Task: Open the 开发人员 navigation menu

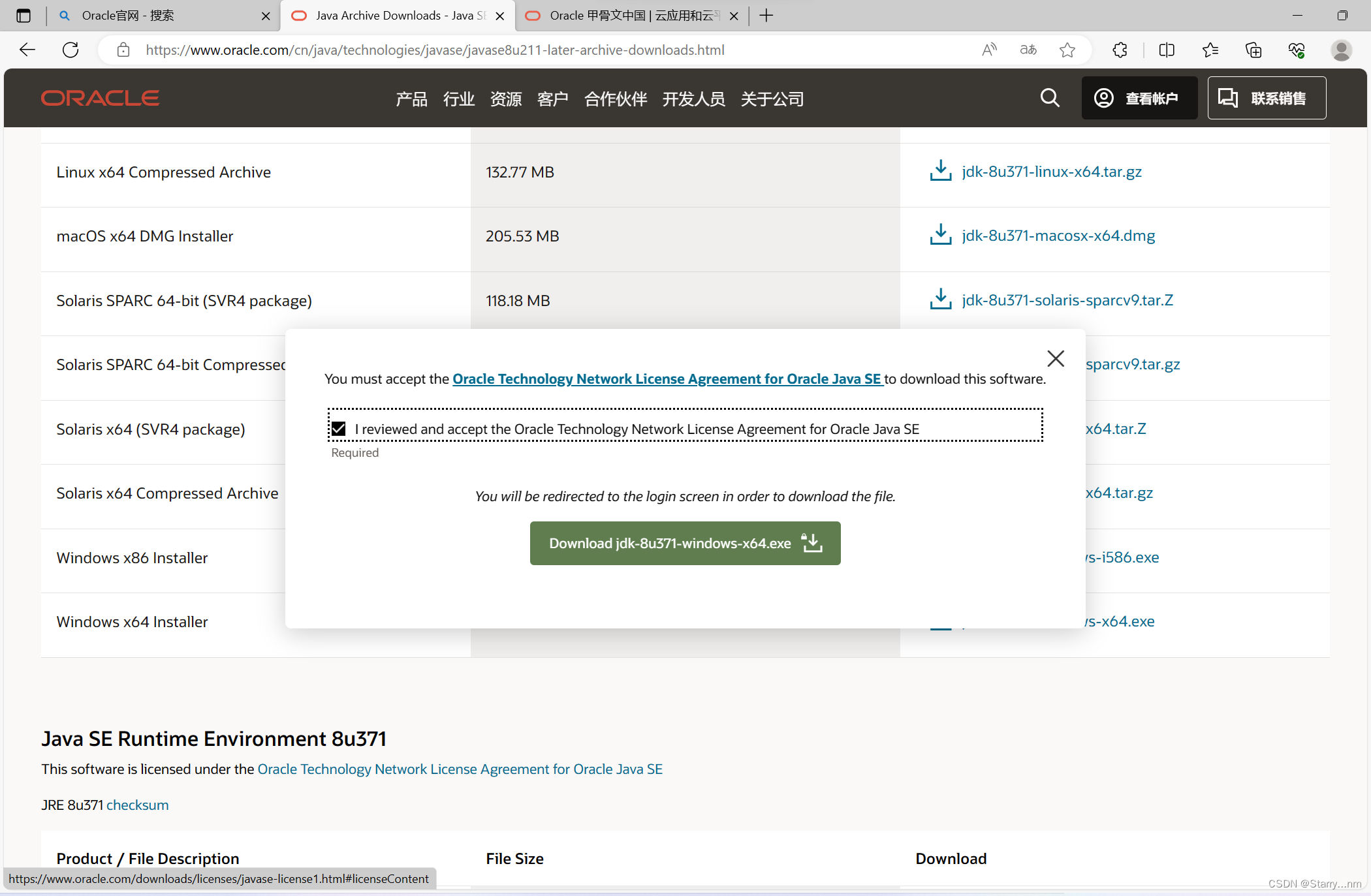Action: [693, 99]
